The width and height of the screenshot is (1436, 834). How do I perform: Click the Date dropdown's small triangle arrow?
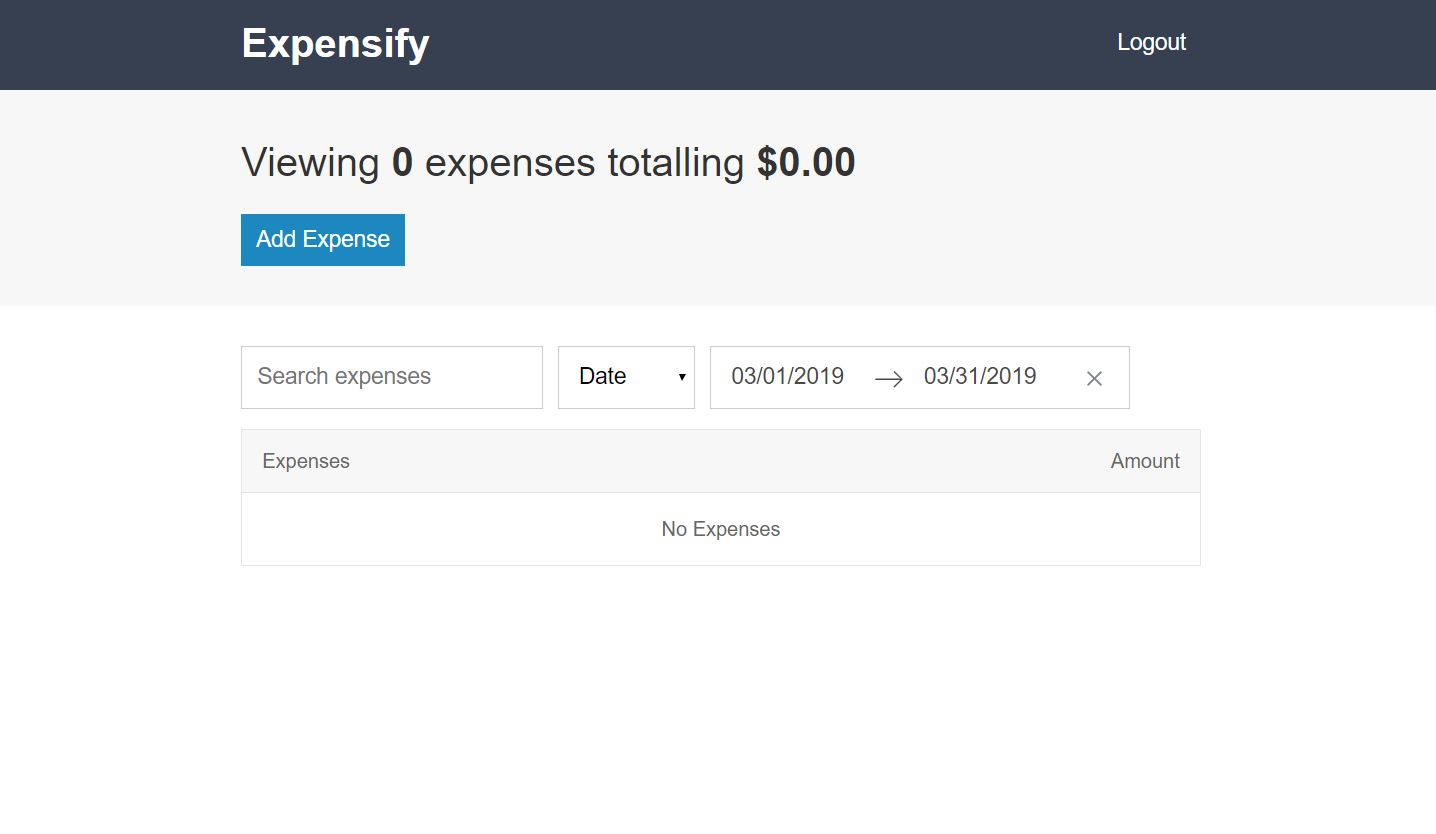tap(682, 377)
